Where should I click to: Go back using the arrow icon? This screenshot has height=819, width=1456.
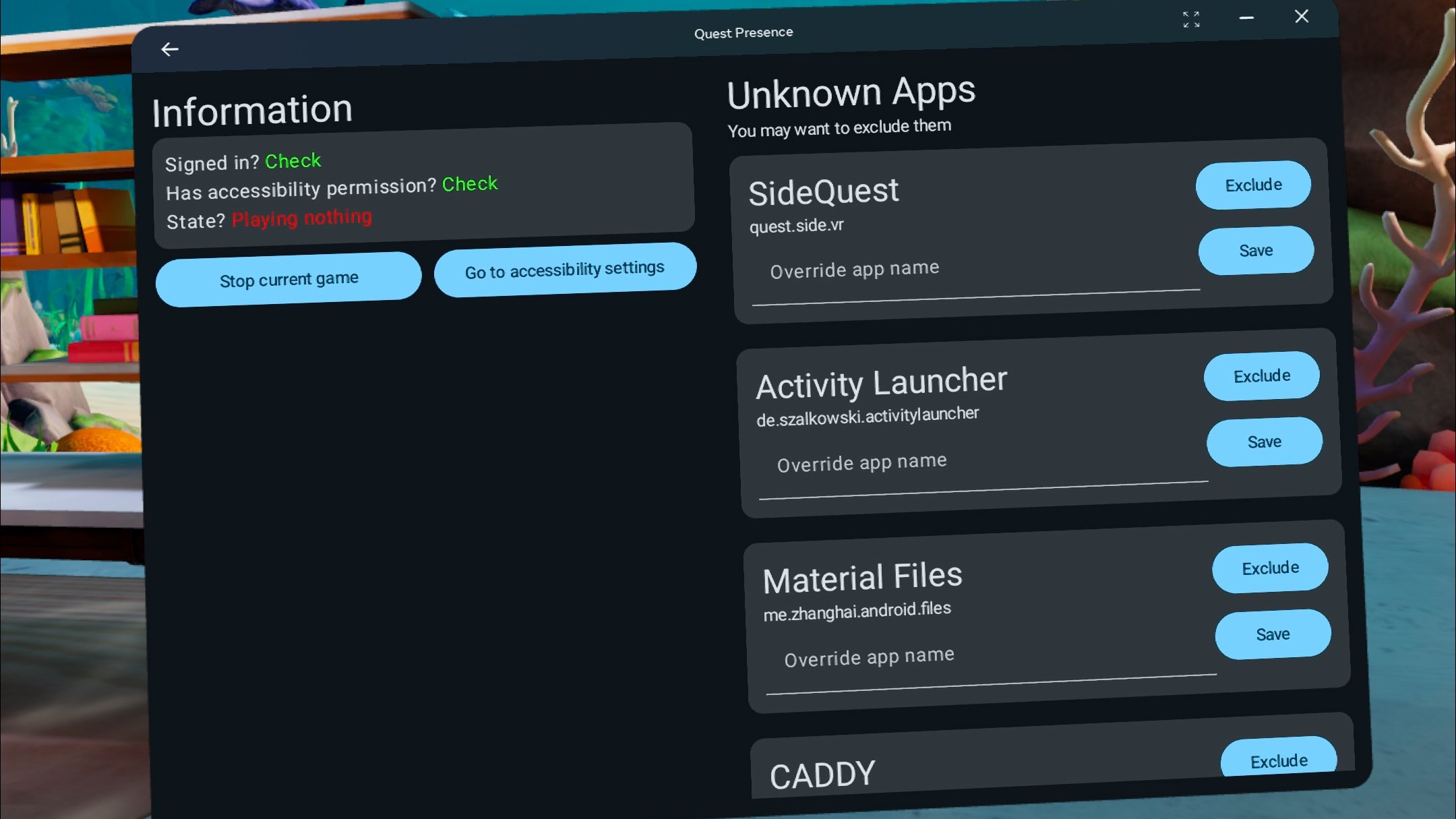170,49
